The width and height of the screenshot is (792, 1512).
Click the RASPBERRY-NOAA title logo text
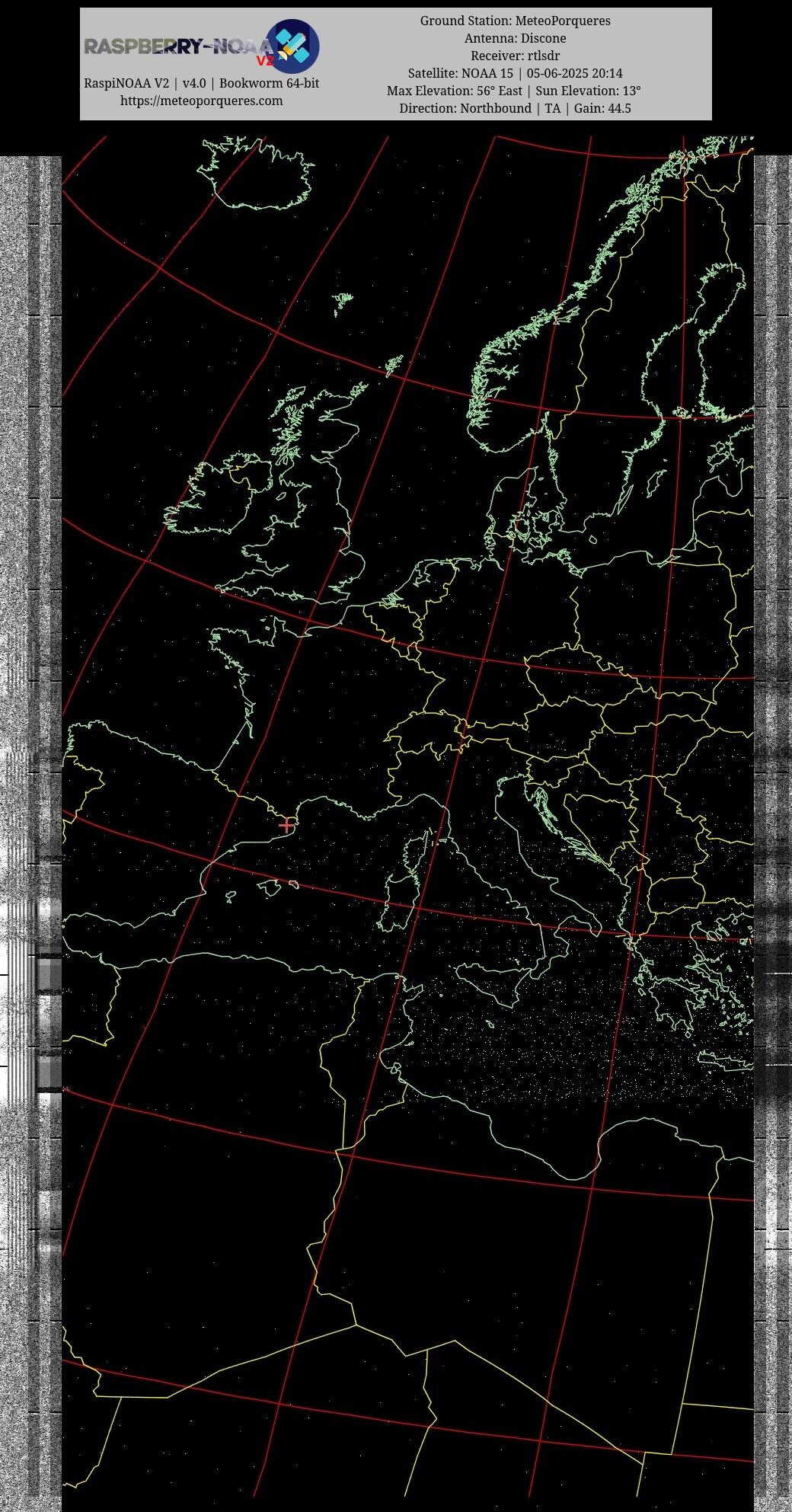tap(177, 47)
